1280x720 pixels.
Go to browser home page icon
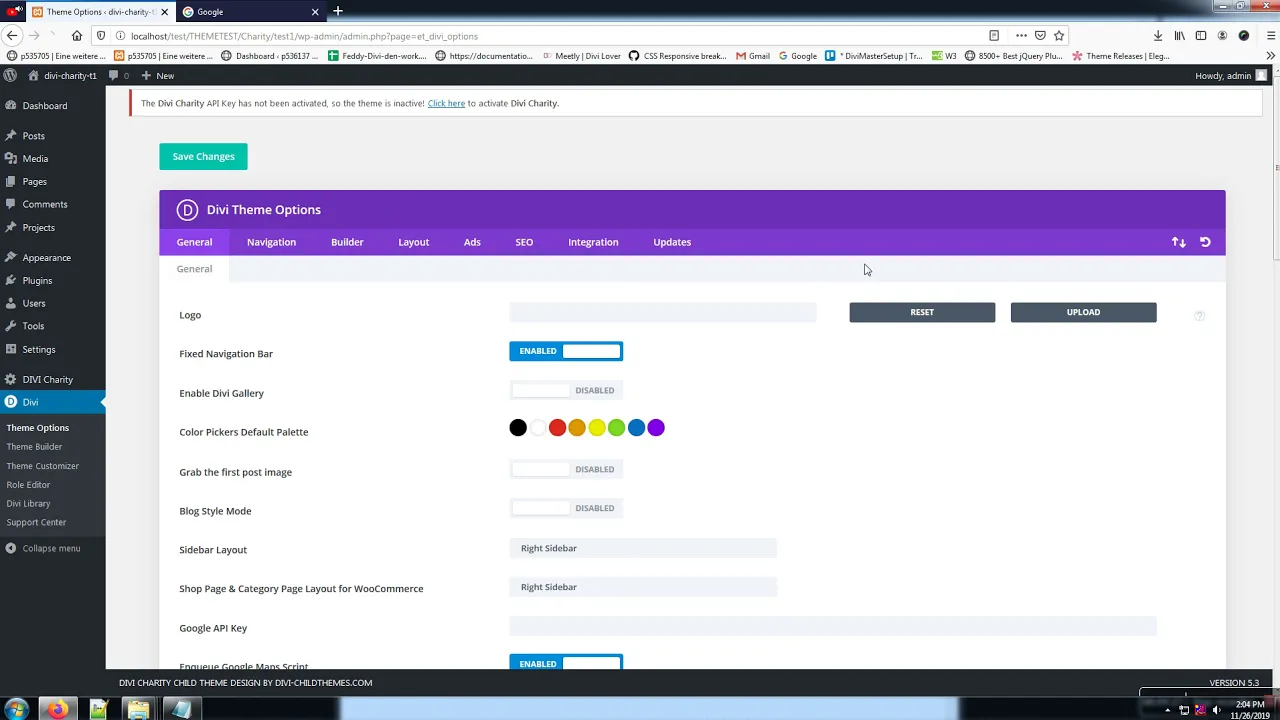pyautogui.click(x=77, y=36)
